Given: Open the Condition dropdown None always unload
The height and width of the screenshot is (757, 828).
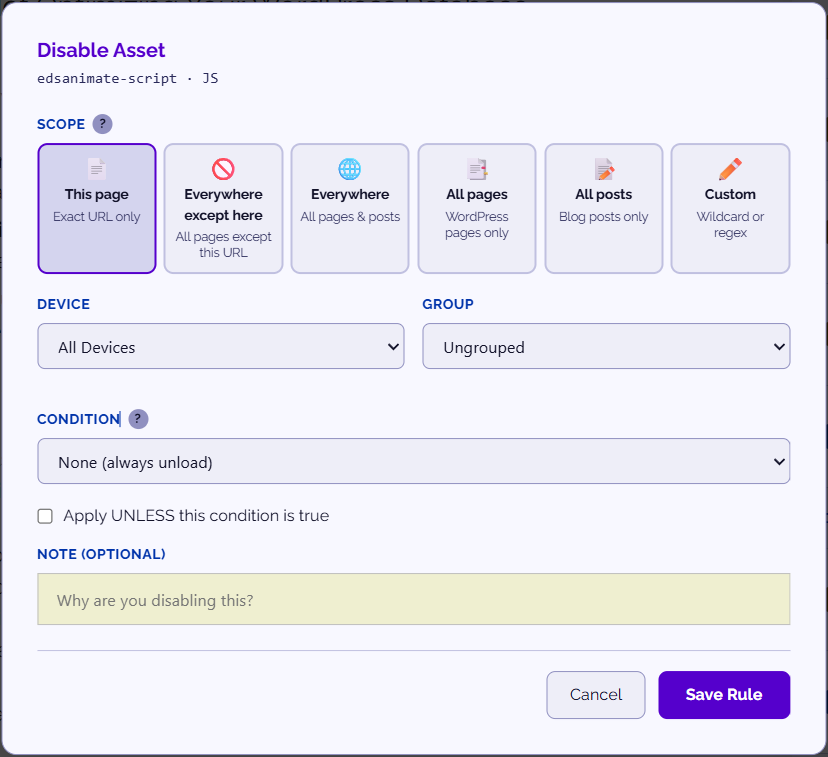Looking at the screenshot, I should (413, 461).
